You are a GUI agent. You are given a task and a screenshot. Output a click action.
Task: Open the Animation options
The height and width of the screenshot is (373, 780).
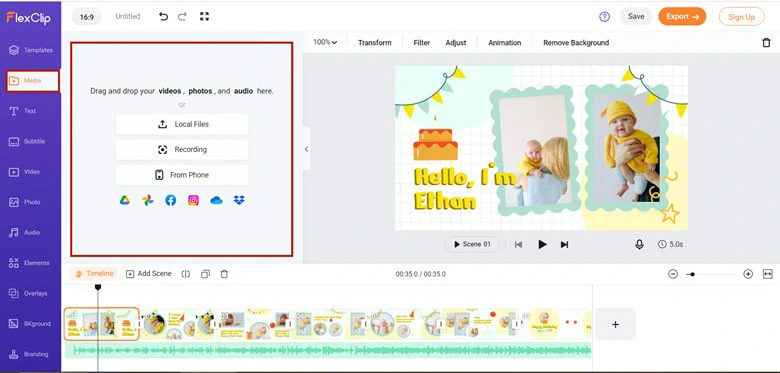pyautogui.click(x=504, y=43)
